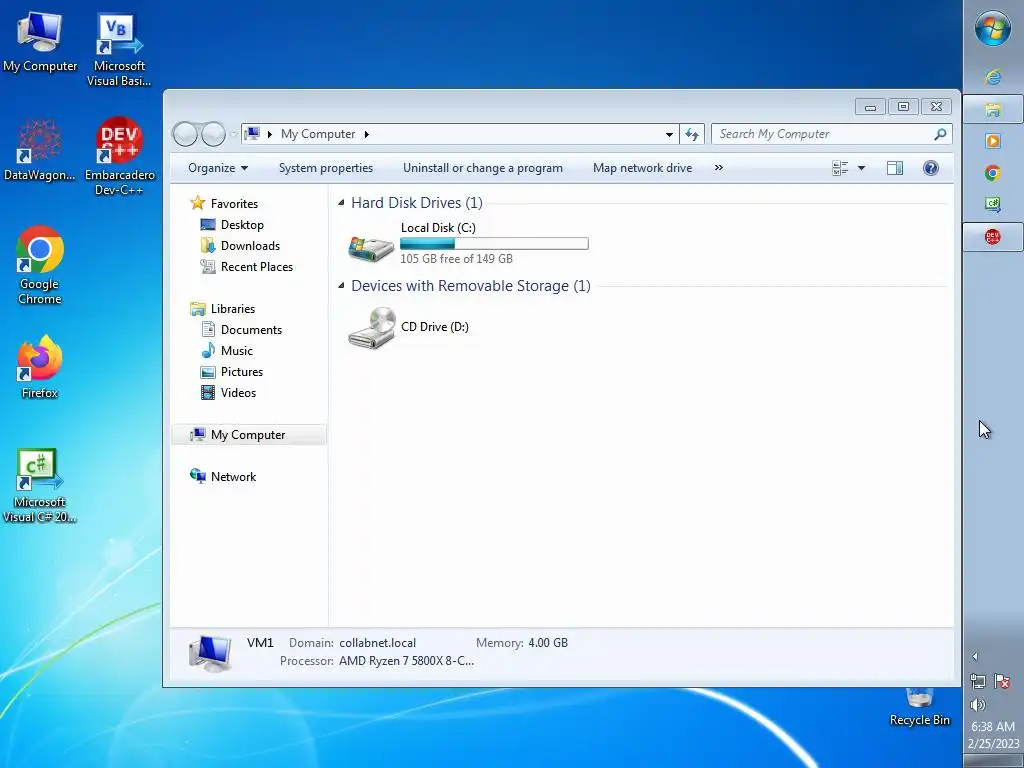Open Windows Media Player from the taskbar
1024x768 pixels.
click(x=993, y=141)
